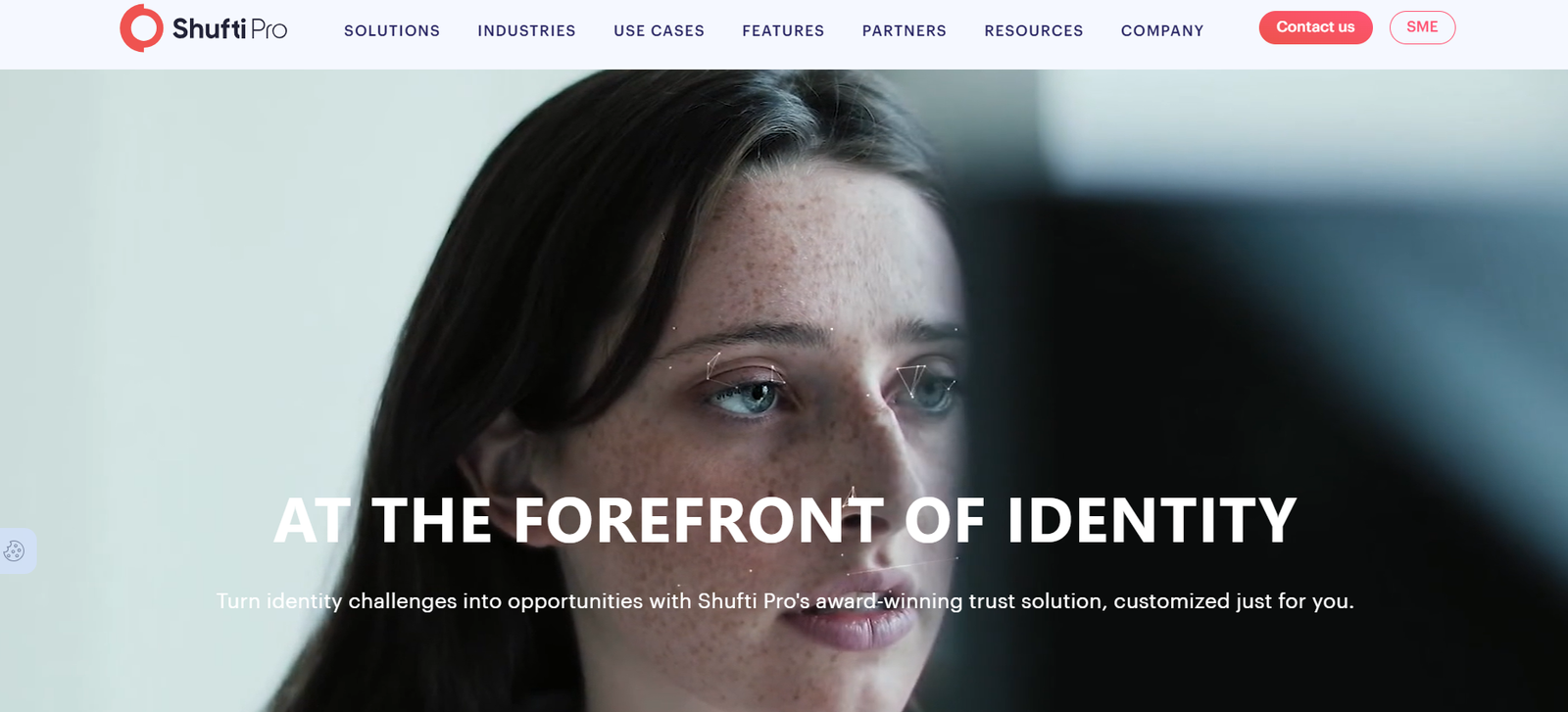Select the Company menu item
Screen dimensions: 1568x712
(x=1162, y=31)
